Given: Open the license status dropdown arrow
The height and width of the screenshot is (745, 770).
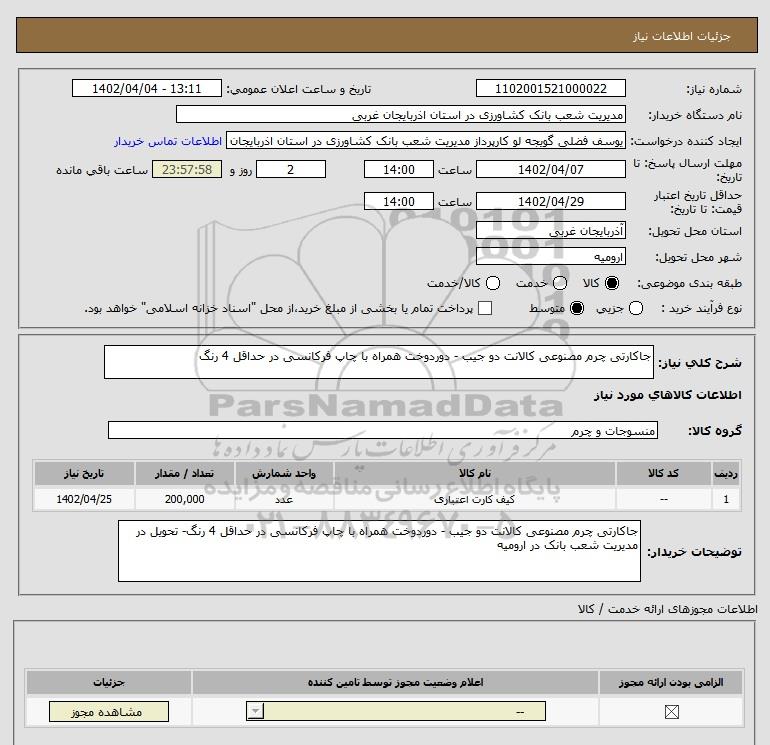Looking at the screenshot, I should 256,712.
